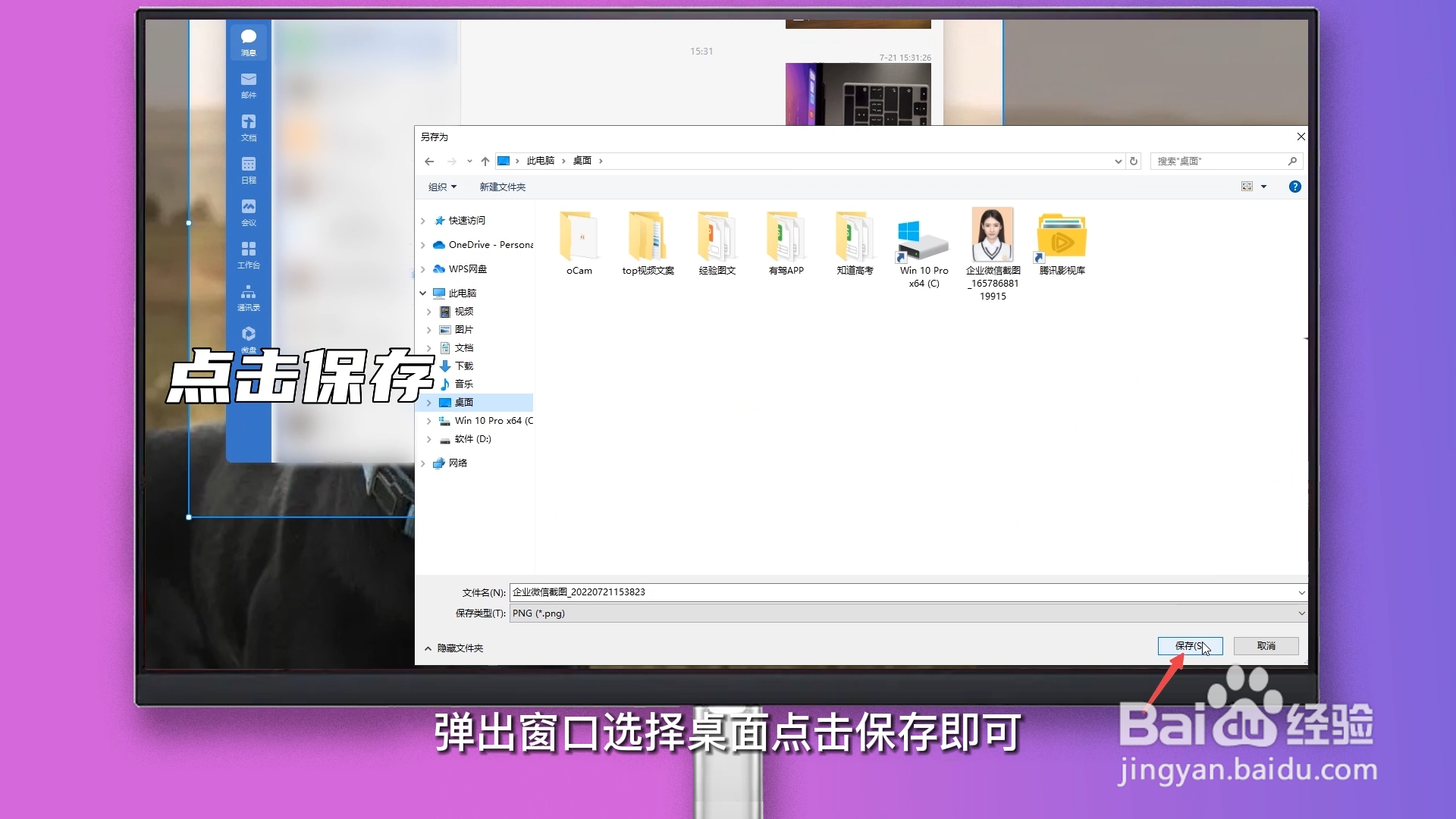Image resolution: width=1456 pixels, height=819 pixels.
Task: Expand WPS网盘 node
Action: pos(423,269)
